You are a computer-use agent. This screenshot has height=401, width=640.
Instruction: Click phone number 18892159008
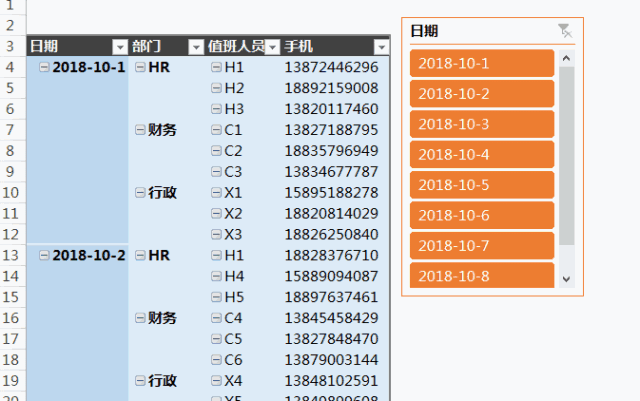pos(331,88)
